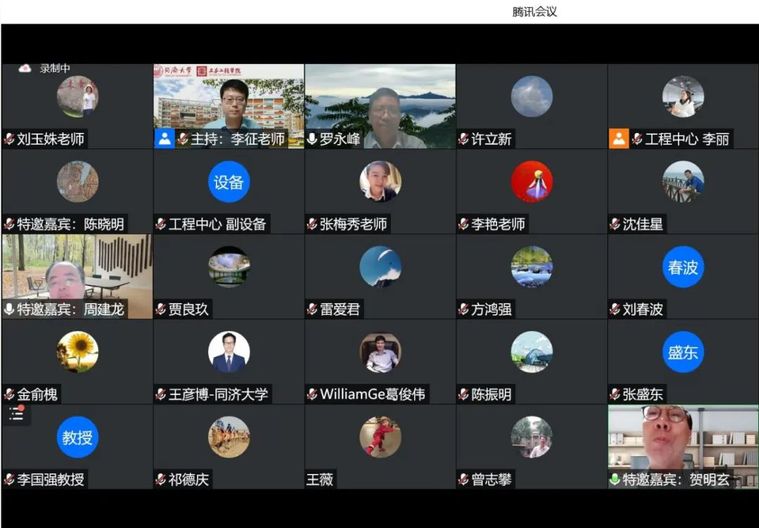Screen dimensions: 759x528
Task: Click the name label 沈佳星
Action: 642,224
